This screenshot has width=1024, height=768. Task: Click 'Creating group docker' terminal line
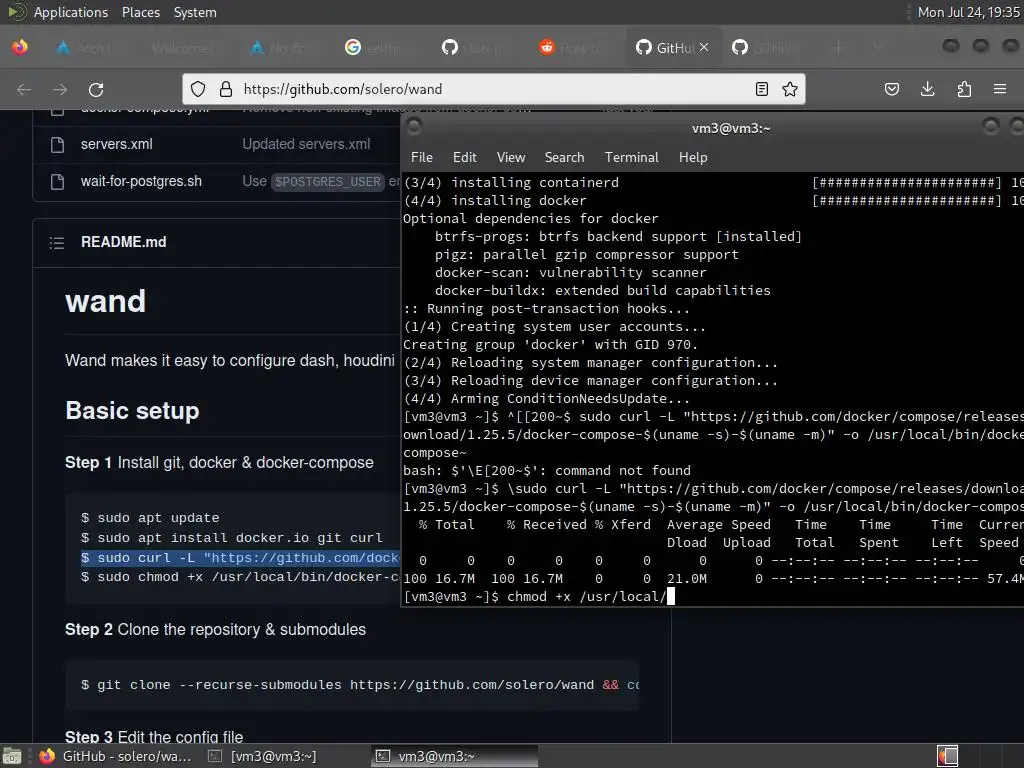(x=551, y=344)
